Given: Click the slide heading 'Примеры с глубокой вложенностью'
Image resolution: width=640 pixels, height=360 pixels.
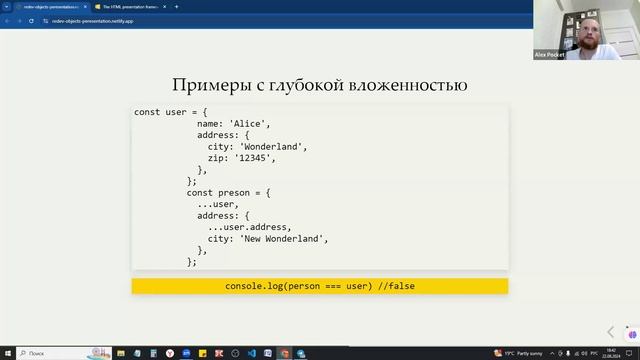Looking at the screenshot, I should tap(320, 85).
